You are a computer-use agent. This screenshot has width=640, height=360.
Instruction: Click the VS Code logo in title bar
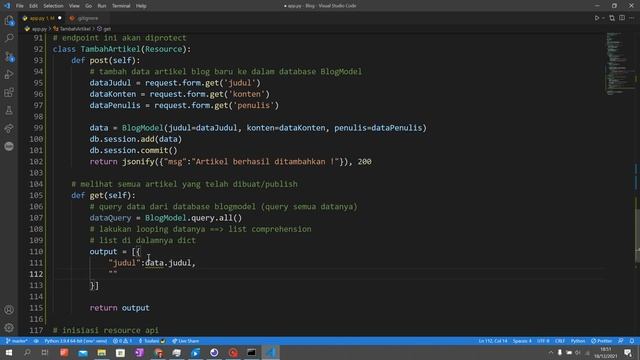[7, 6]
